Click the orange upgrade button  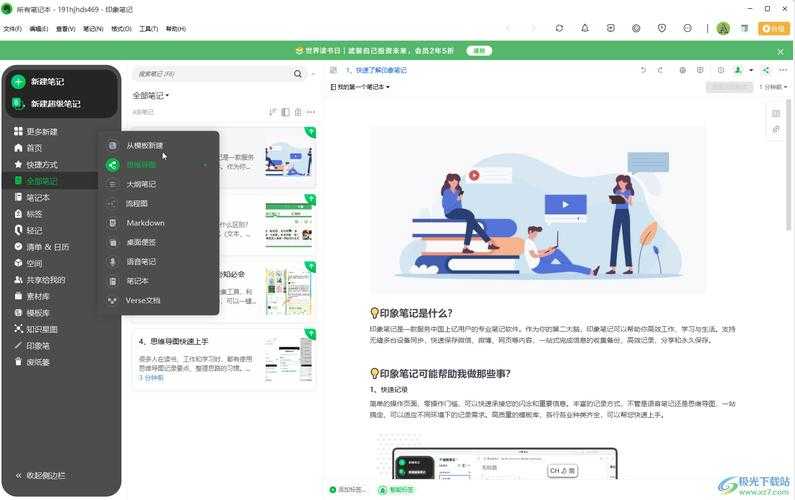click(774, 28)
